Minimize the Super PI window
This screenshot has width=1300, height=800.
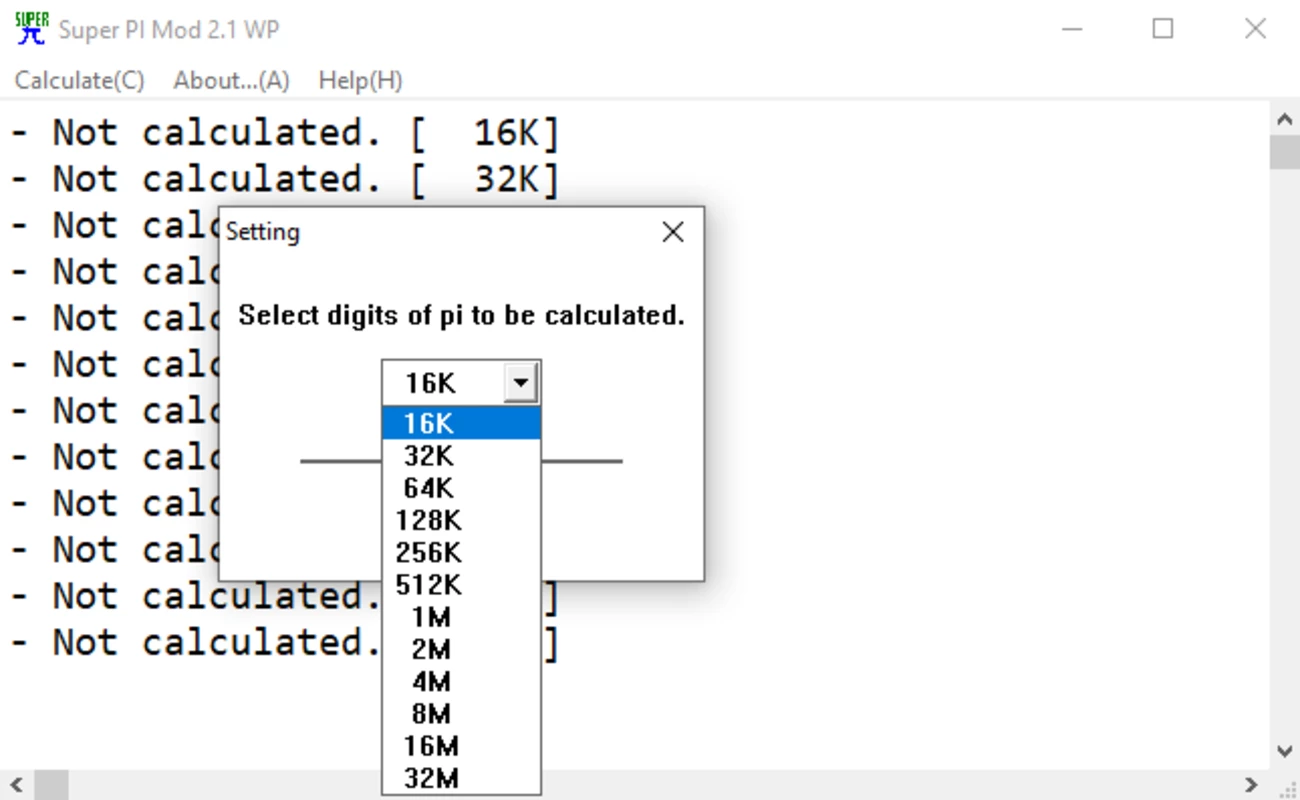pos(1071,29)
